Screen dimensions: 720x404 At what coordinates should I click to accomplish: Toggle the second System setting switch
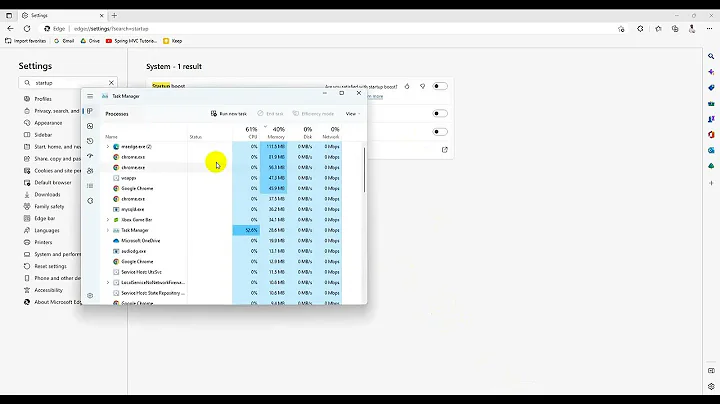coord(440,113)
